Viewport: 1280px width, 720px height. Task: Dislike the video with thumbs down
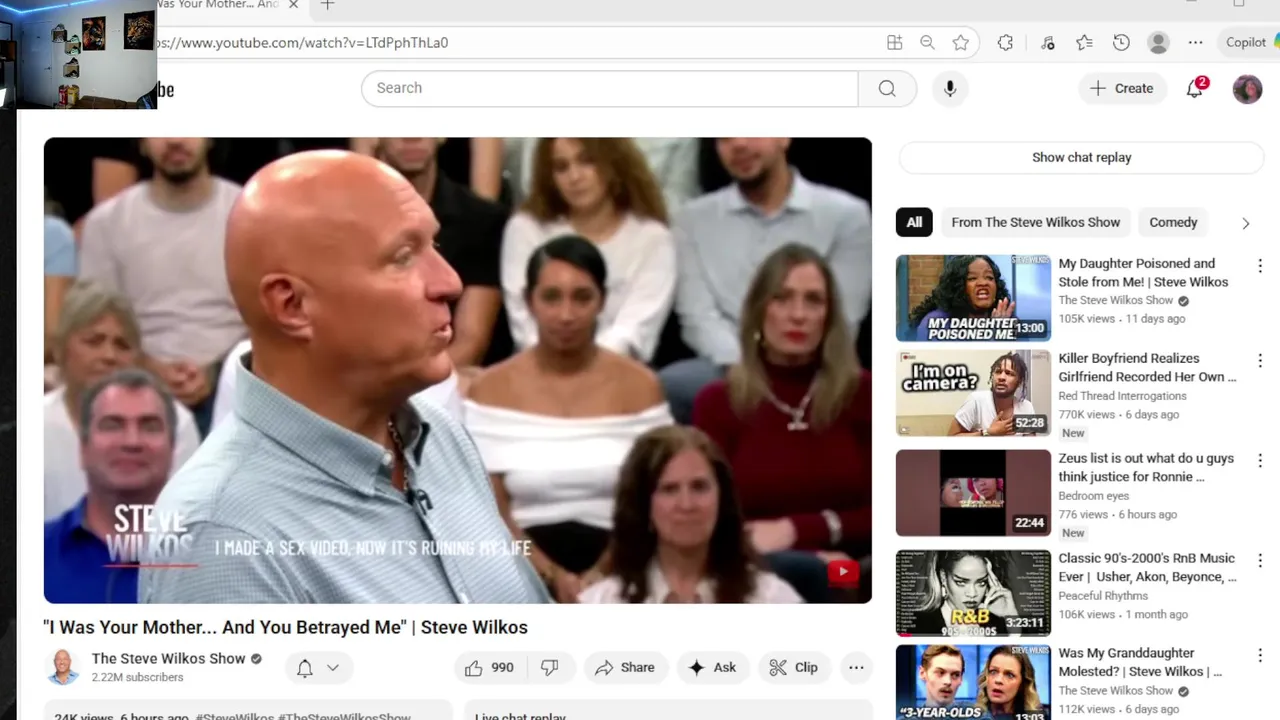pos(550,667)
